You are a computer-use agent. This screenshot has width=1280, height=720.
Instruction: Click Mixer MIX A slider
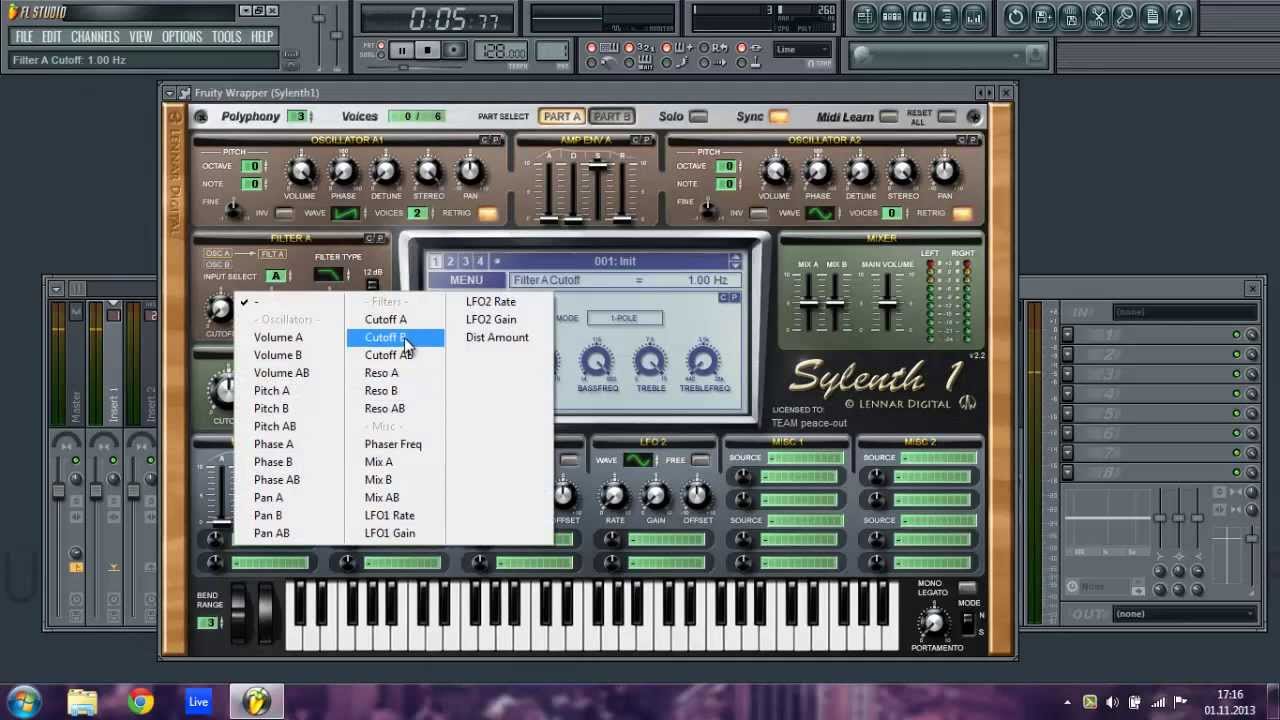pyautogui.click(x=808, y=303)
